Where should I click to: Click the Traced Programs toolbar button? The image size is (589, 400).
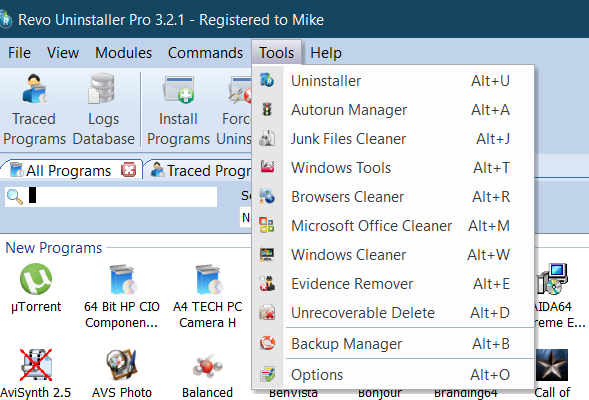pos(34,109)
